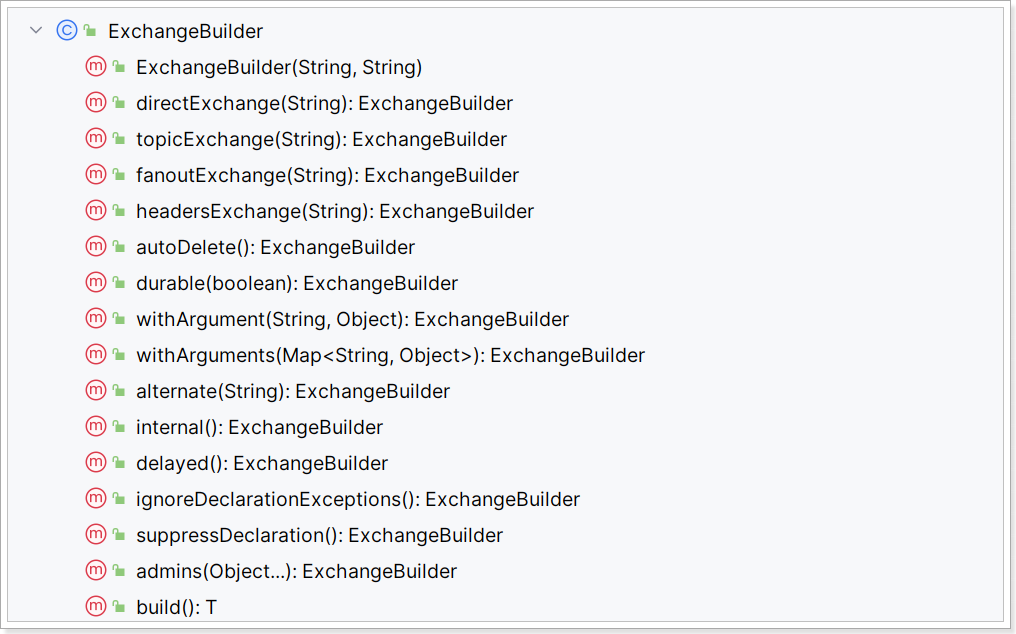The image size is (1016, 634).
Task: Select the suppressDeclaration() method
Action: [319, 535]
